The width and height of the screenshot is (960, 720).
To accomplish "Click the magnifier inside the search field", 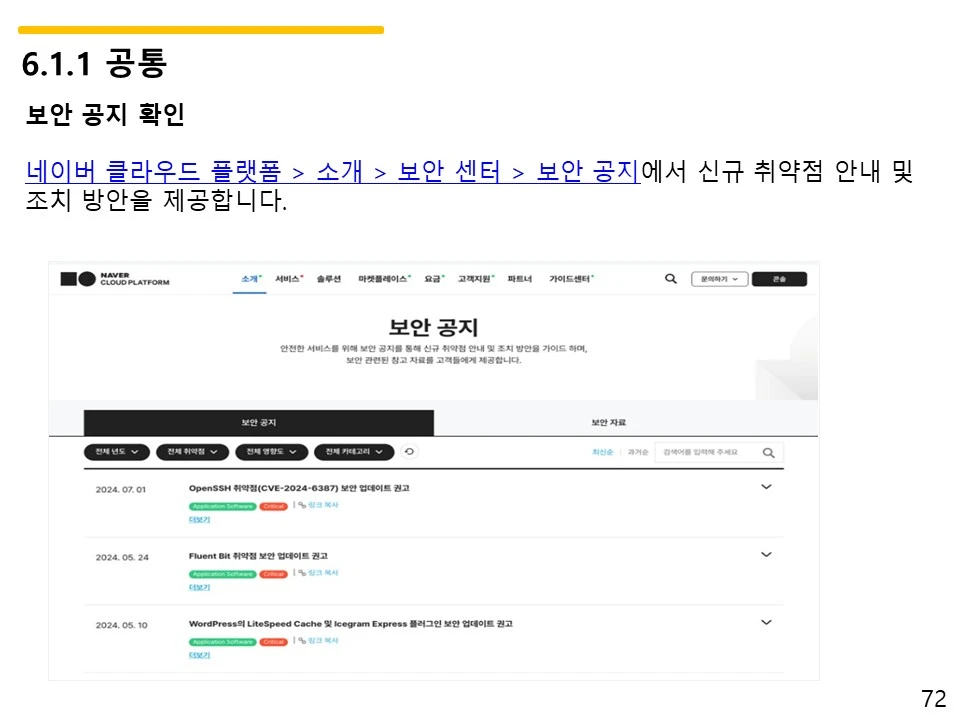I will (x=768, y=452).
